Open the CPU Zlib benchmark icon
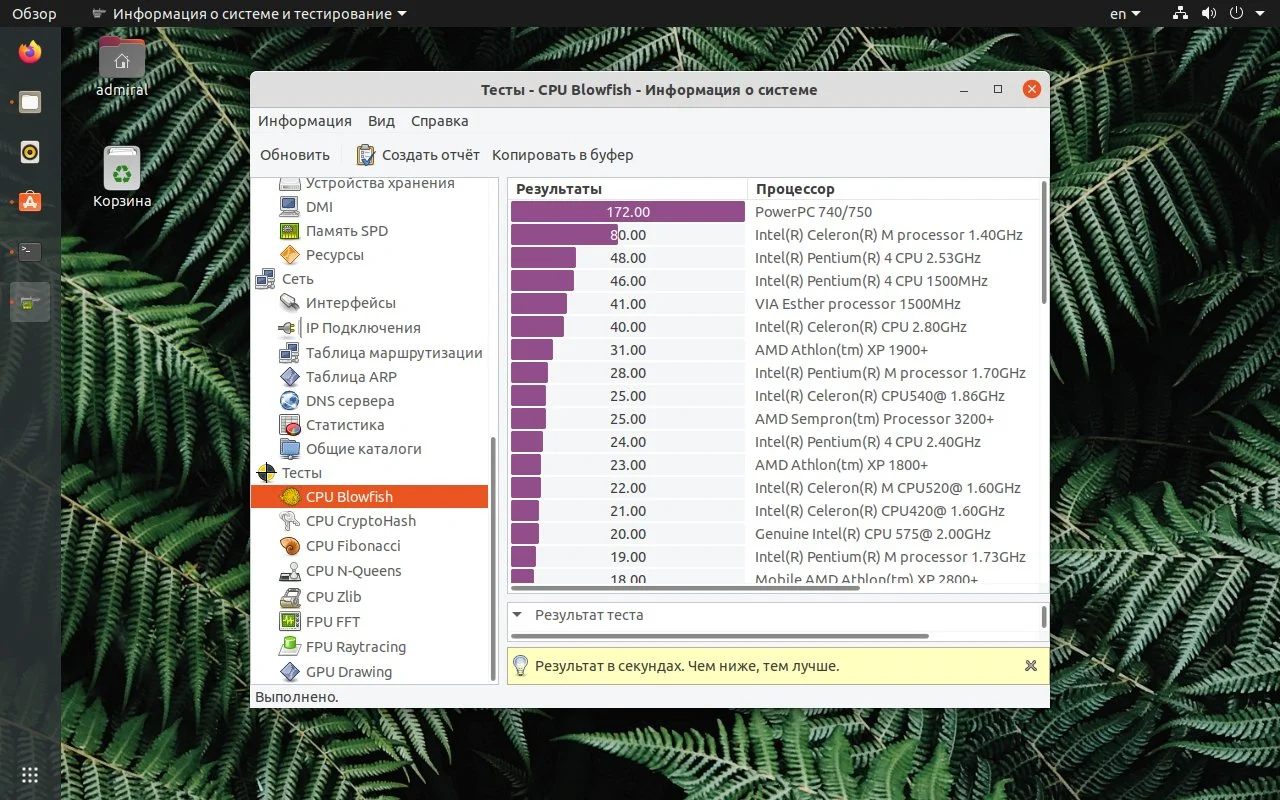The width and height of the screenshot is (1280, 800). (x=290, y=597)
